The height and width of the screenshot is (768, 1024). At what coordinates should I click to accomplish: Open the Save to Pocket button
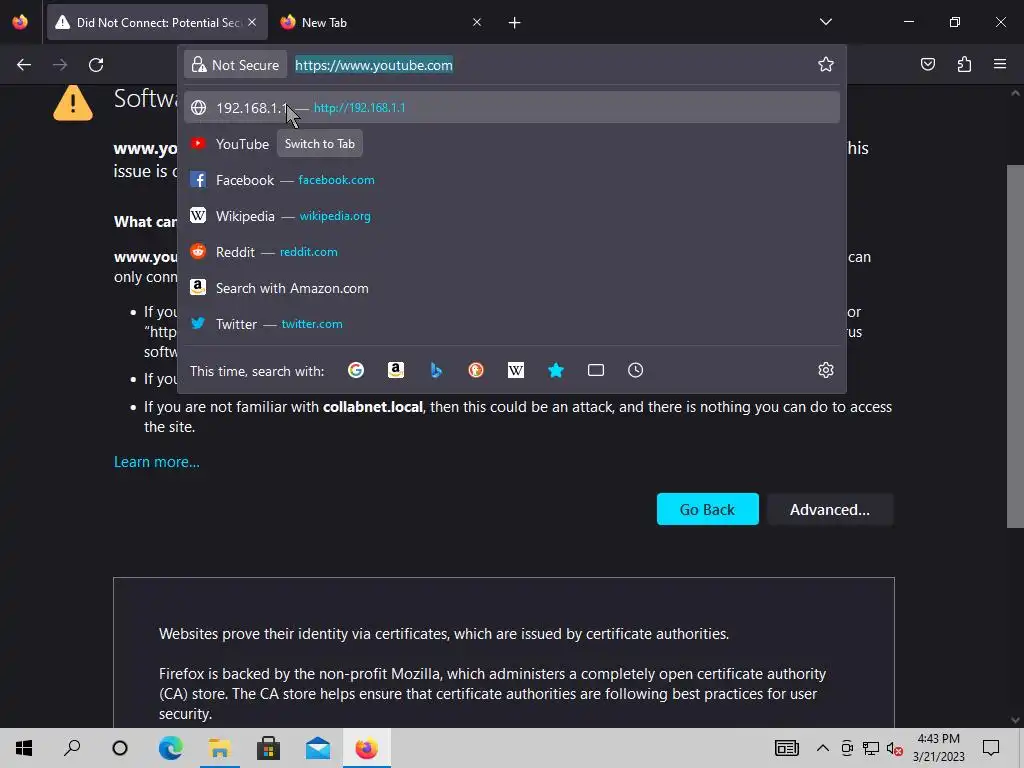(x=927, y=64)
